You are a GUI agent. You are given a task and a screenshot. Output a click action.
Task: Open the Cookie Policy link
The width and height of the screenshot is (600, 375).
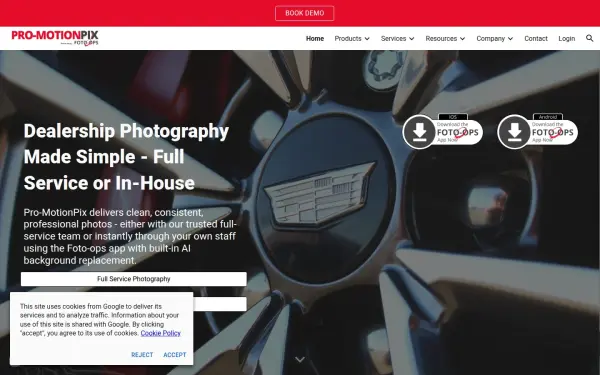coord(160,333)
